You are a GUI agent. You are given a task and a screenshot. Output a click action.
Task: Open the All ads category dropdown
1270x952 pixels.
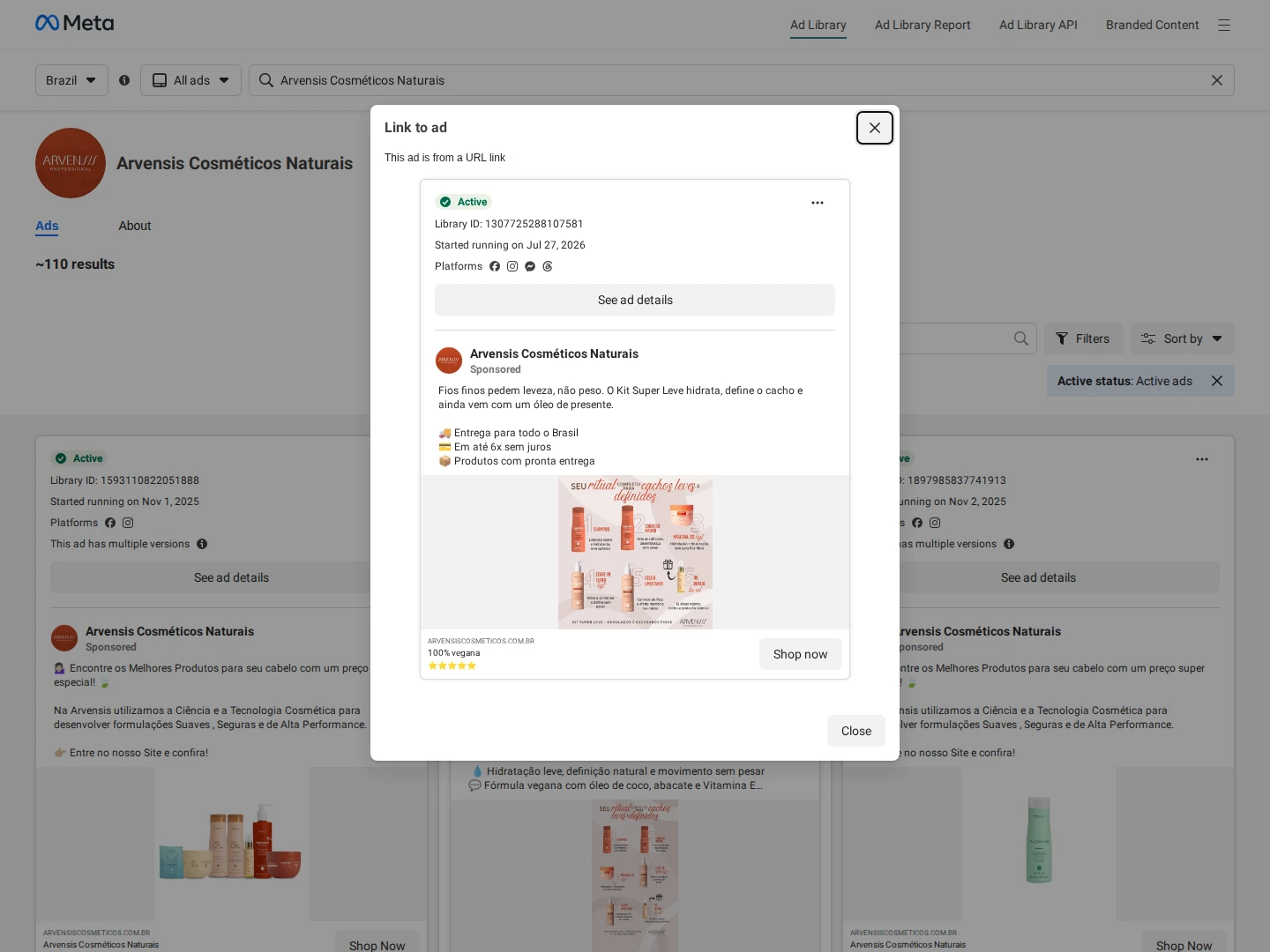190,80
